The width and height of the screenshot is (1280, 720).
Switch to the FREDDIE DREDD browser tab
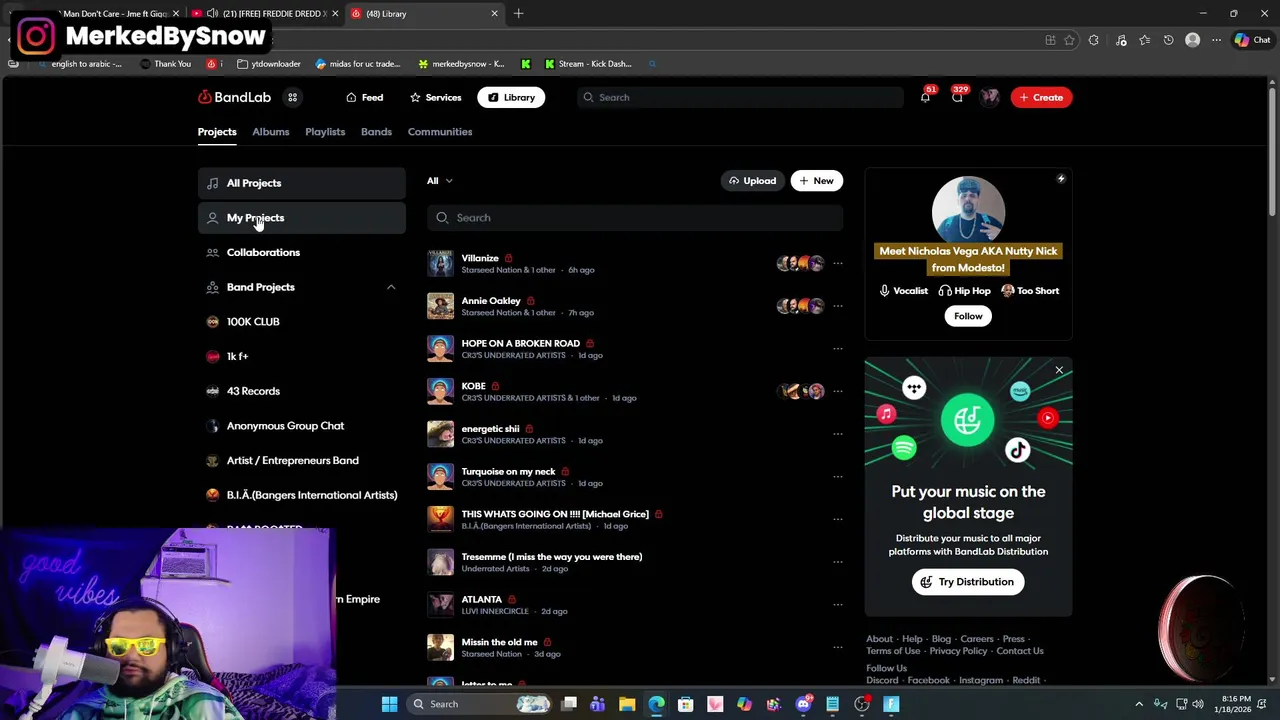pyautogui.click(x=264, y=14)
